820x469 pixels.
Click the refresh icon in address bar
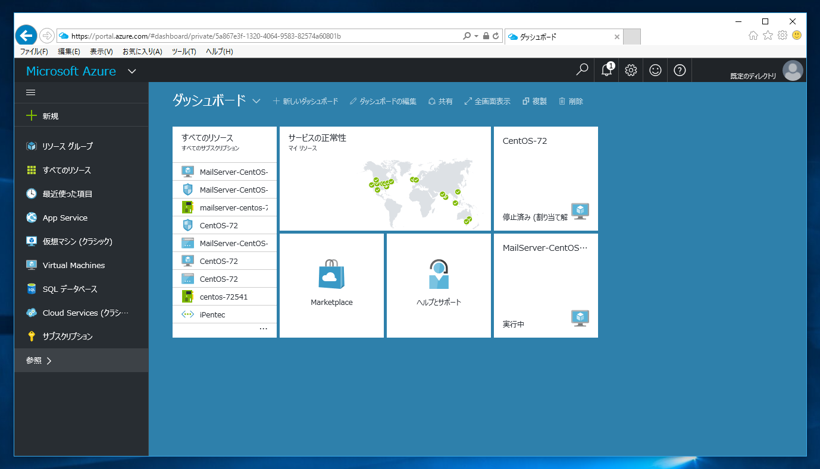496,36
